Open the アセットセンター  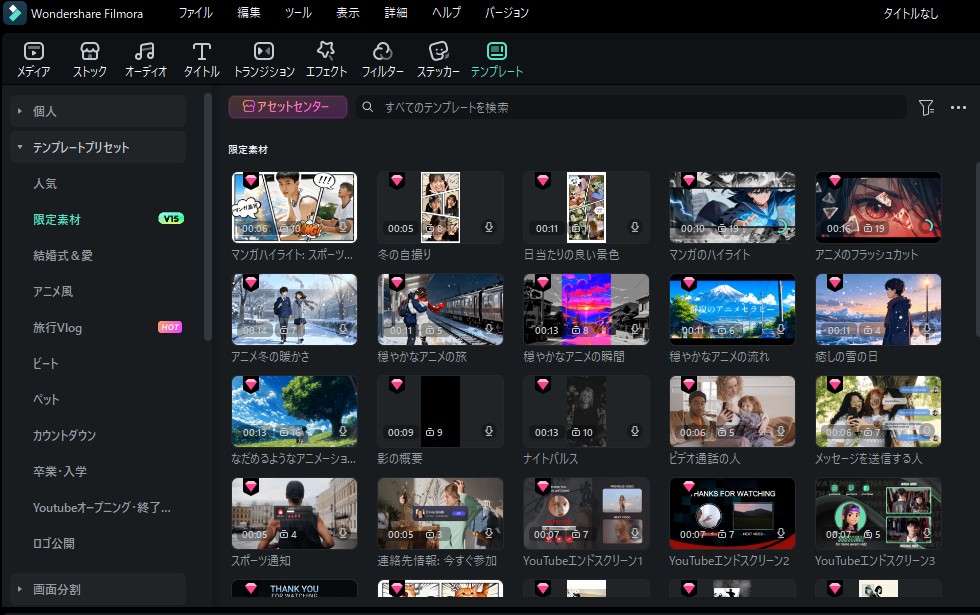tap(287, 107)
